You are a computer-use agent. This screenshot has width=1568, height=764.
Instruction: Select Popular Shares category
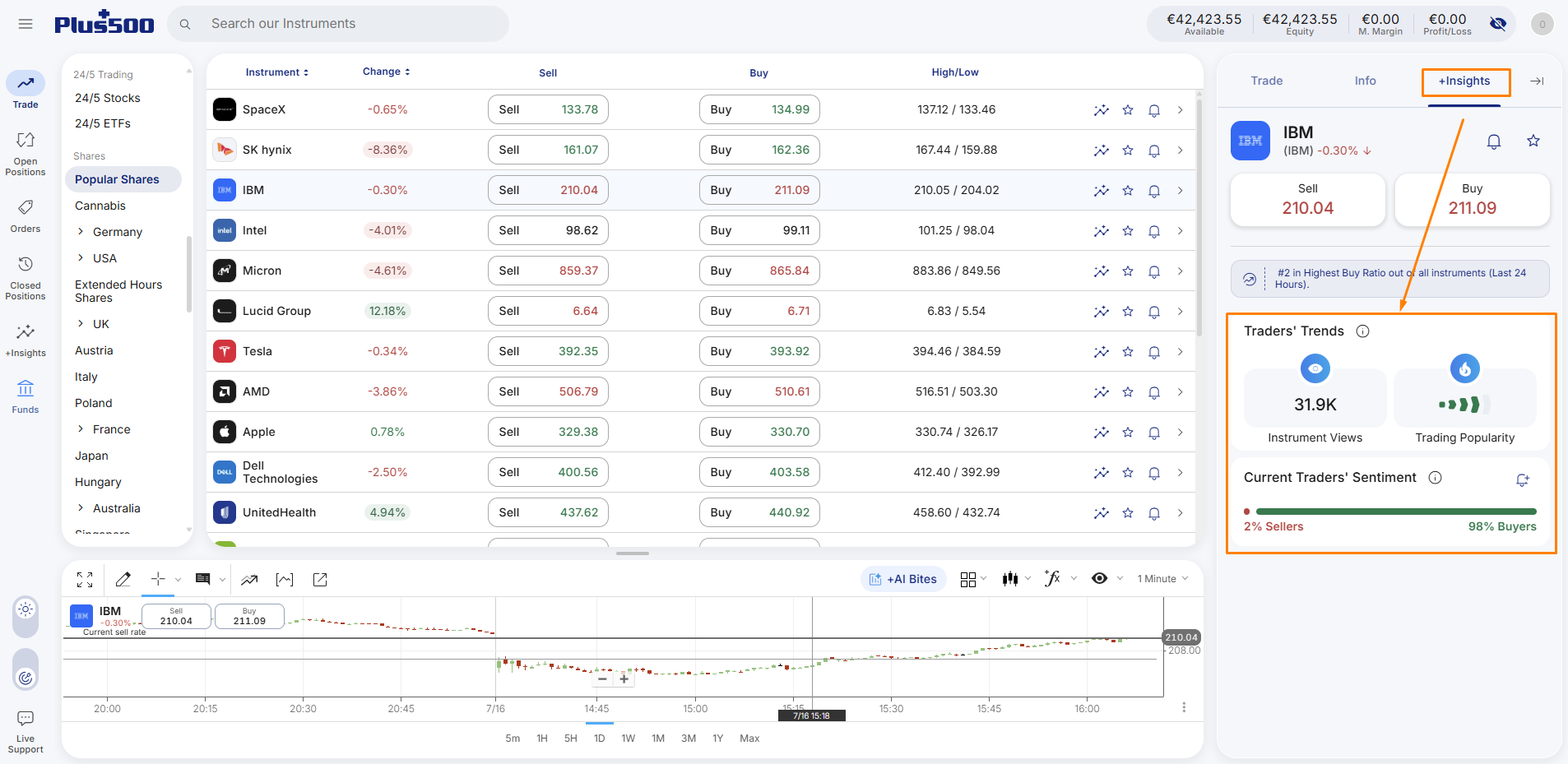coord(123,179)
